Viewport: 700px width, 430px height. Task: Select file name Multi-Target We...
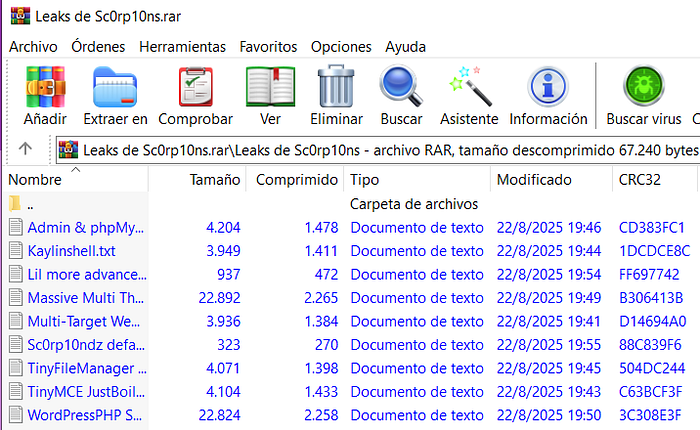[x=83, y=321]
